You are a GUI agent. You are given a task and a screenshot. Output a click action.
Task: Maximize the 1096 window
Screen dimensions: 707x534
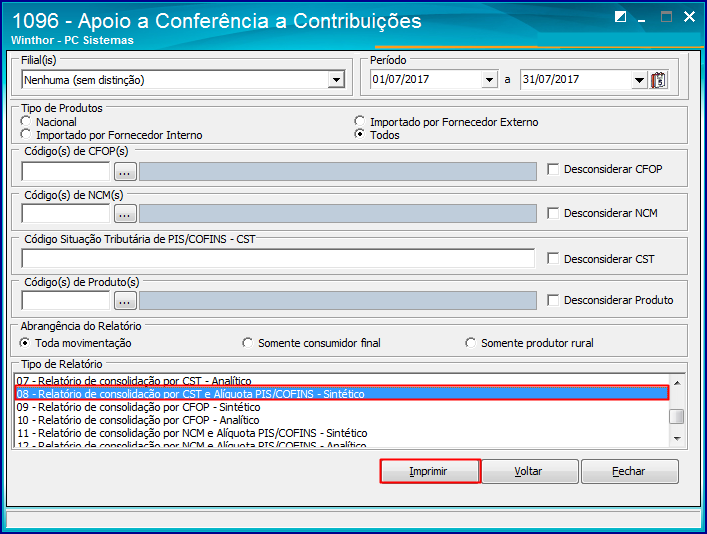coord(666,17)
